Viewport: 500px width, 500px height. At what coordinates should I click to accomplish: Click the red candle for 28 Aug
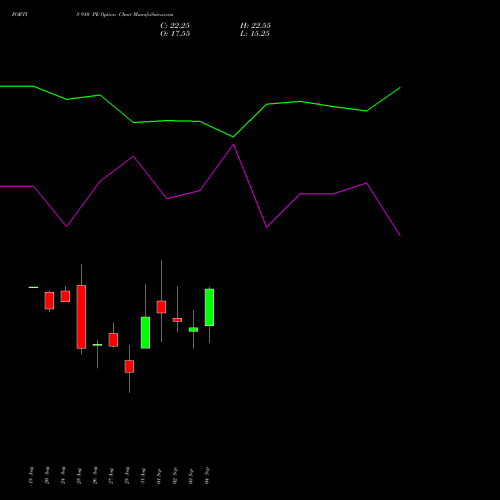[x=129, y=366]
